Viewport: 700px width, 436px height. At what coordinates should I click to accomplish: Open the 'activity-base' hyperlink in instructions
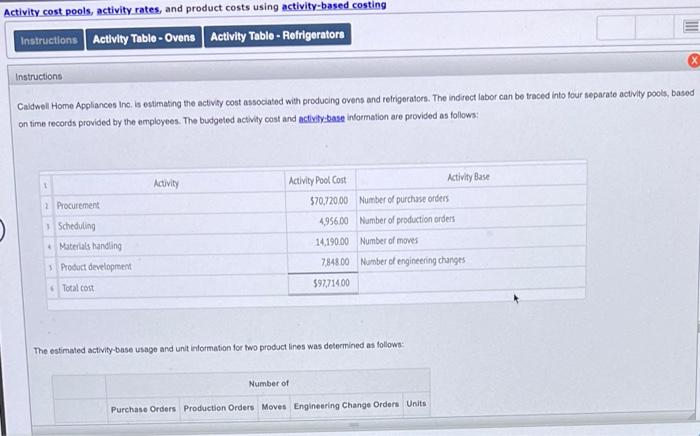(321, 118)
